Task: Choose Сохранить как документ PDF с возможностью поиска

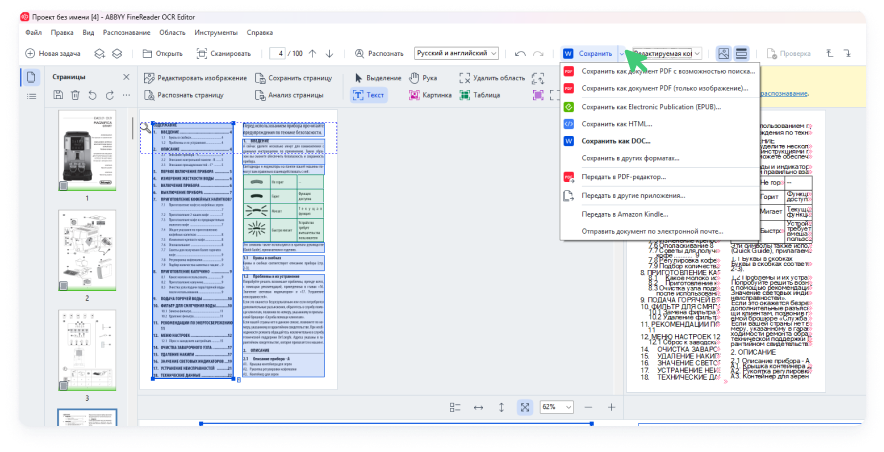Action: (x=660, y=72)
